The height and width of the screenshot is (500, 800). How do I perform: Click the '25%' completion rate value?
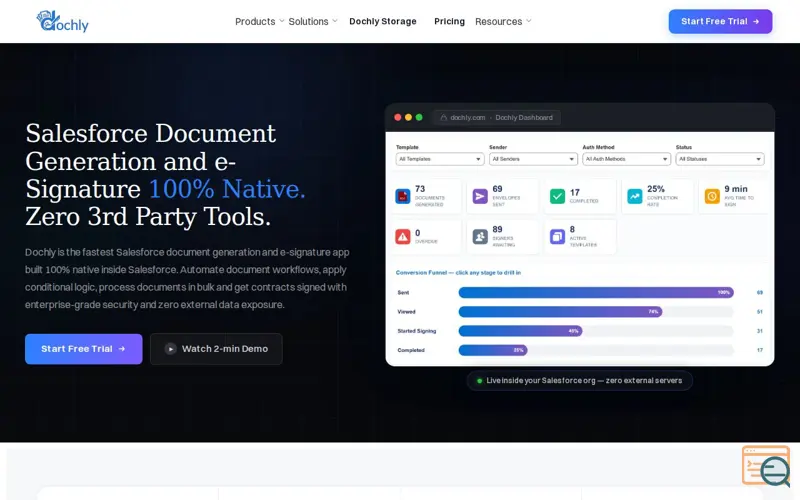[x=656, y=189]
